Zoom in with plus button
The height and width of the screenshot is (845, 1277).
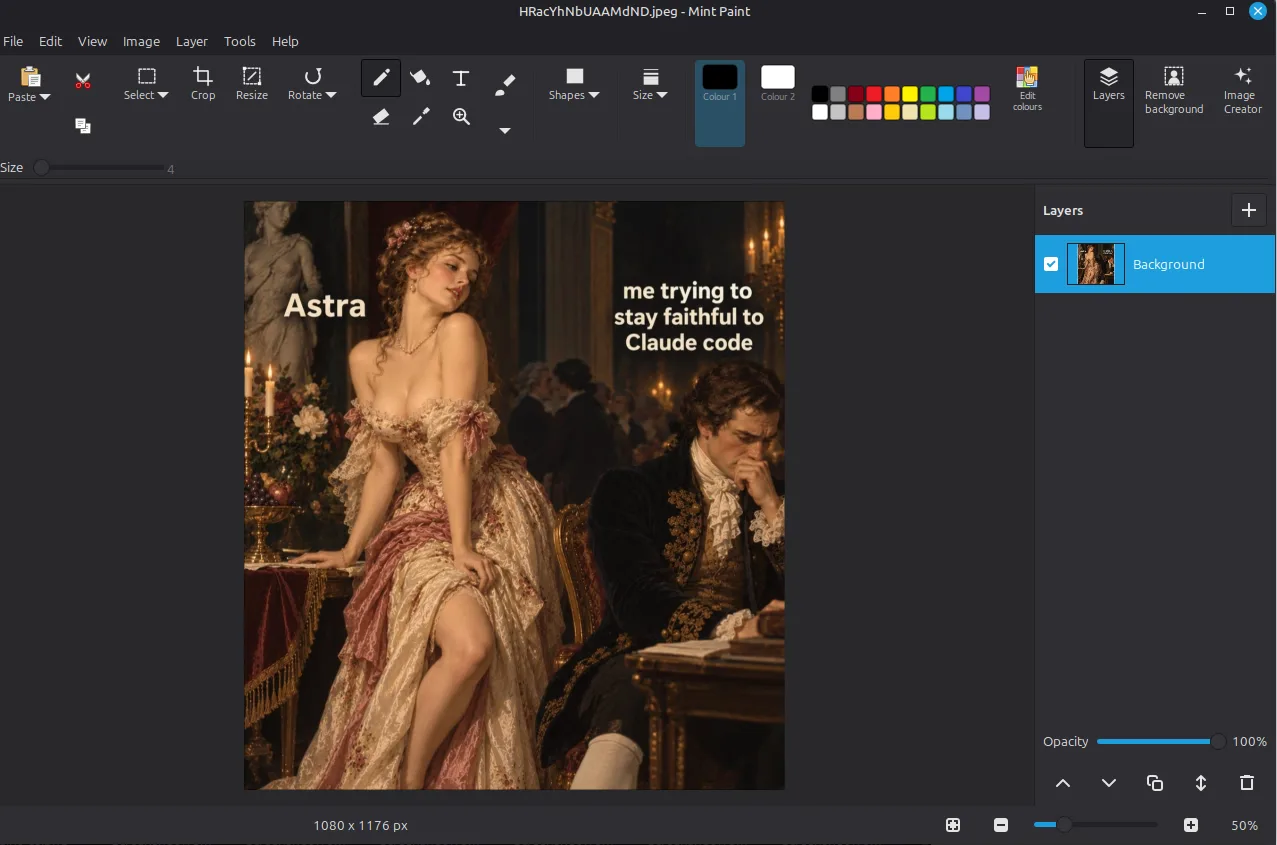pyautogui.click(x=1191, y=825)
